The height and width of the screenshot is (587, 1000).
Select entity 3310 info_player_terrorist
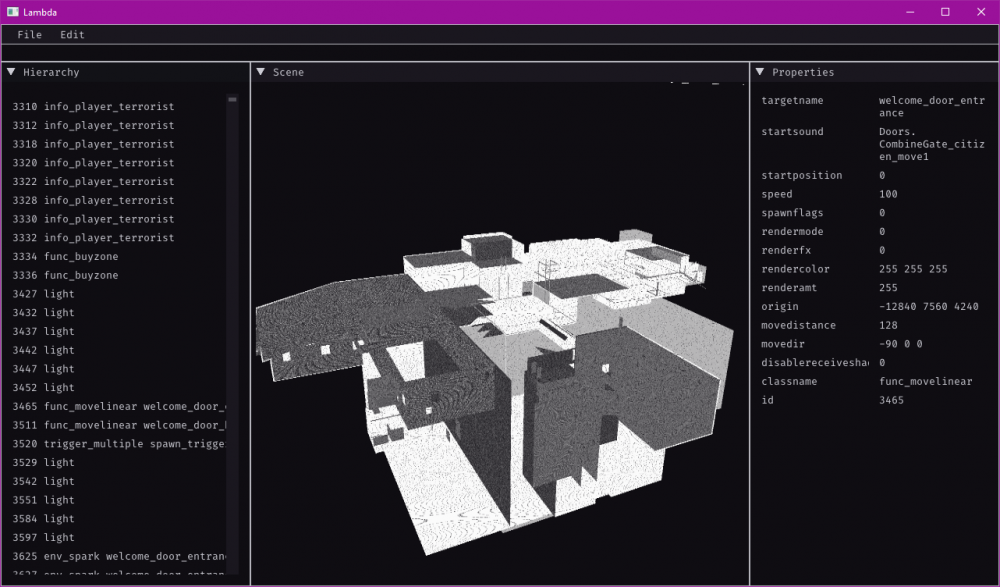coord(93,107)
